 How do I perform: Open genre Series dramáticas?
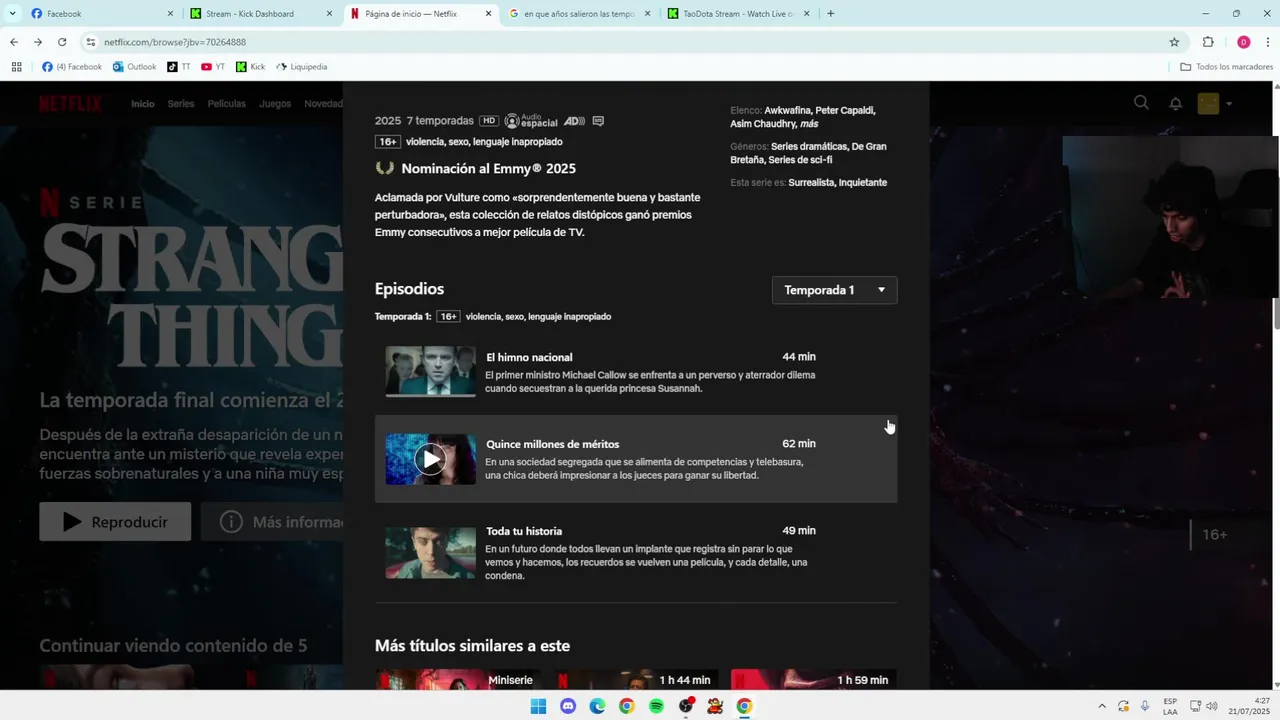pos(809,146)
